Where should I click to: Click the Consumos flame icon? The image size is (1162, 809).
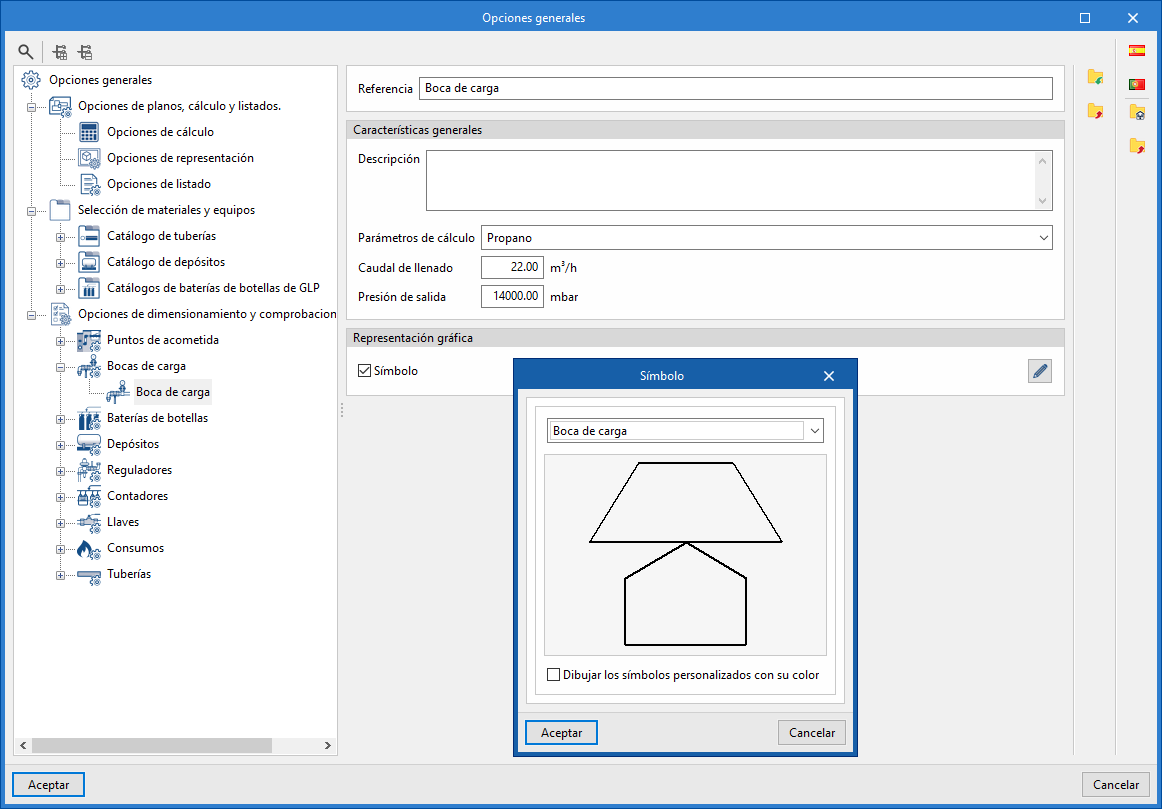89,548
